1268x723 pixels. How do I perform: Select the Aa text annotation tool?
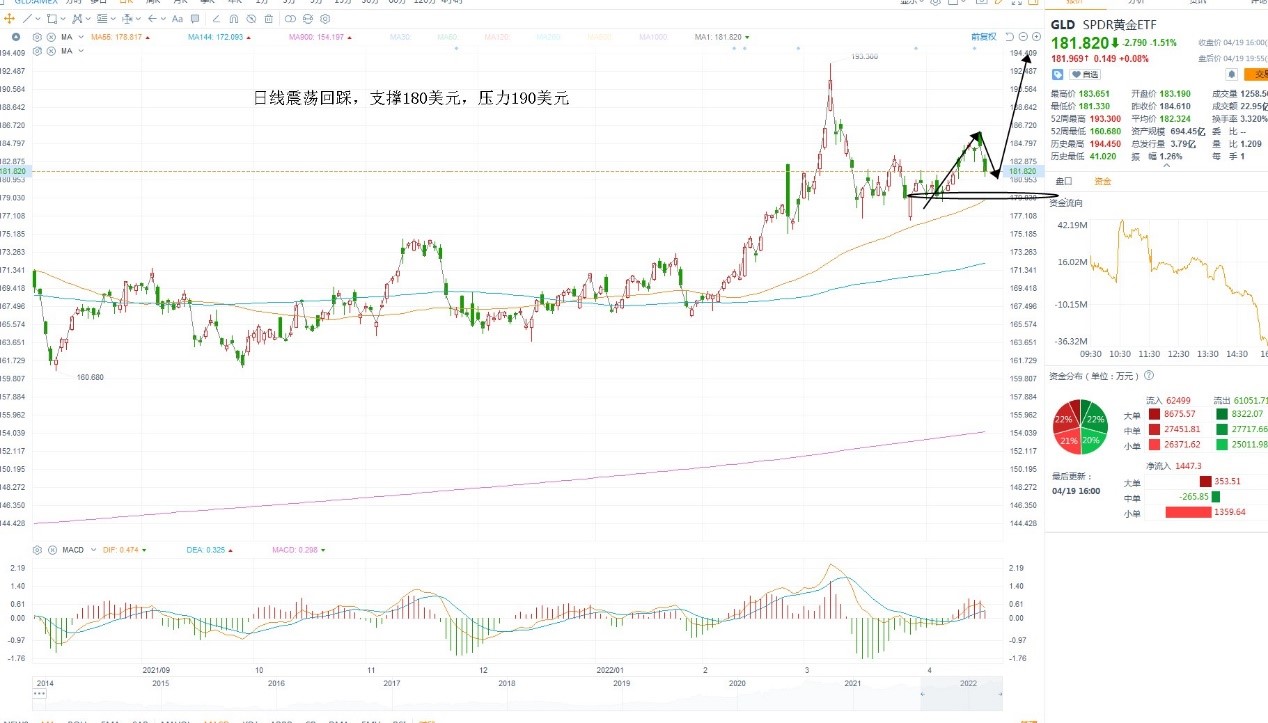pos(177,19)
